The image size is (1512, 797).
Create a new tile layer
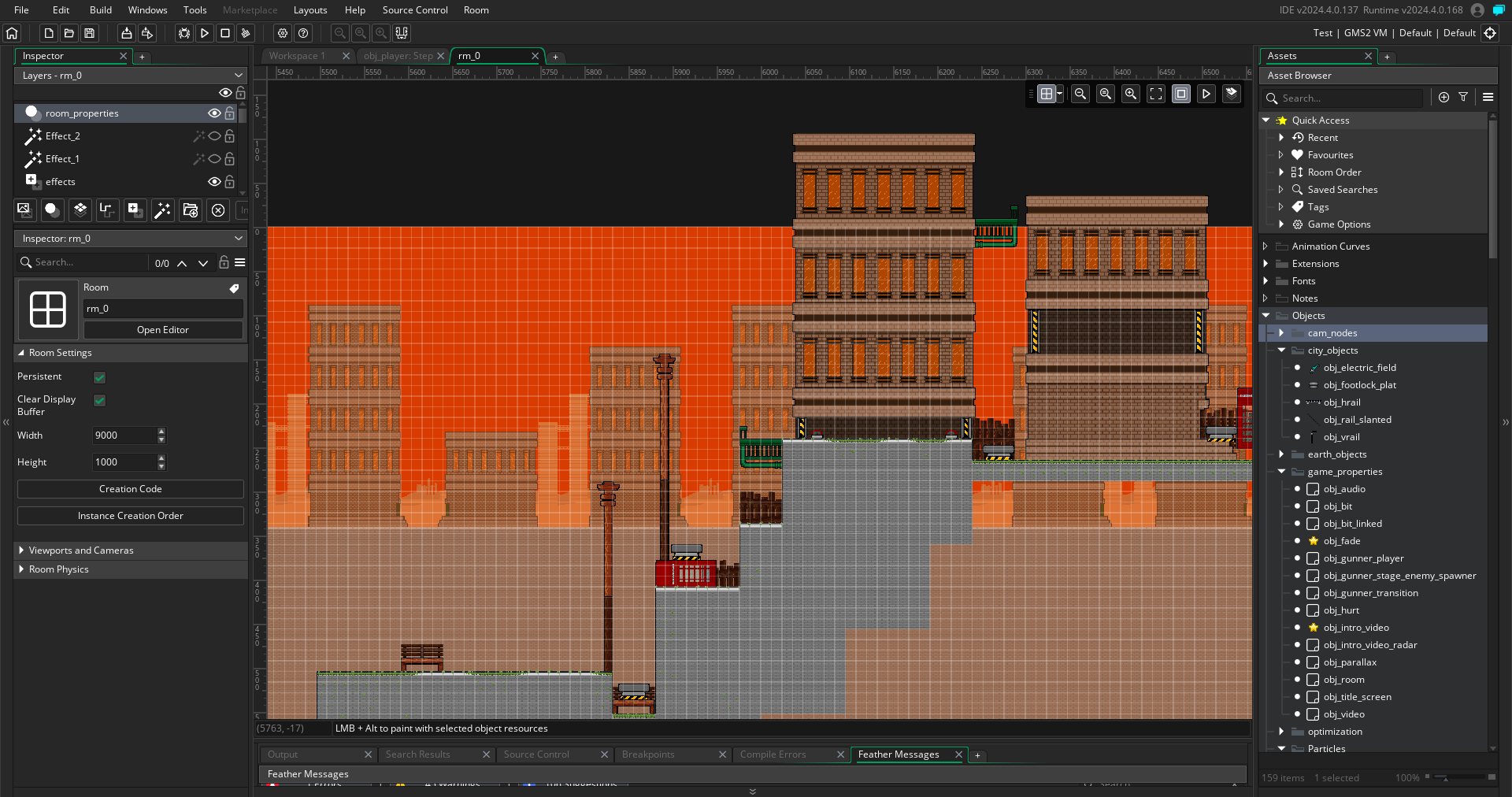(80, 209)
